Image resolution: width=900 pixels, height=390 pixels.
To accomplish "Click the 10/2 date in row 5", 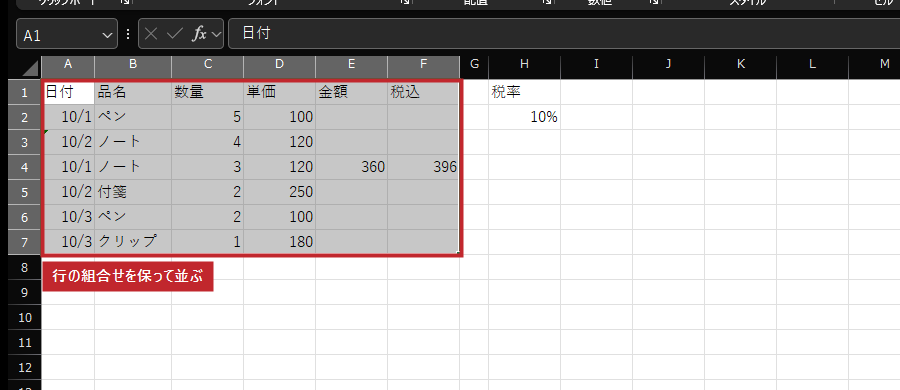I will coord(69,192).
